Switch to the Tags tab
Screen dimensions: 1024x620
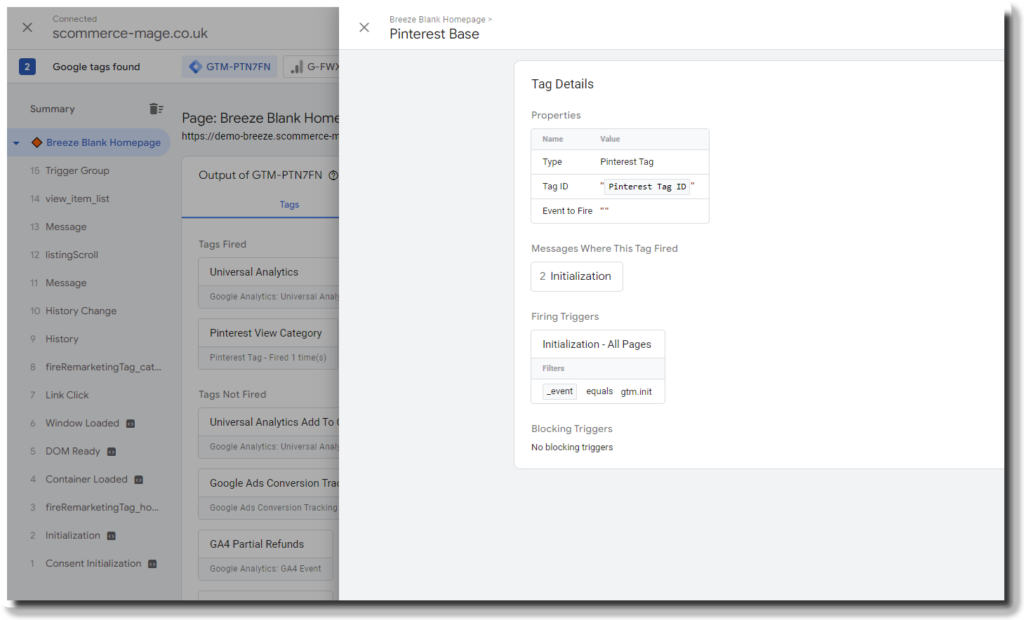[289, 204]
